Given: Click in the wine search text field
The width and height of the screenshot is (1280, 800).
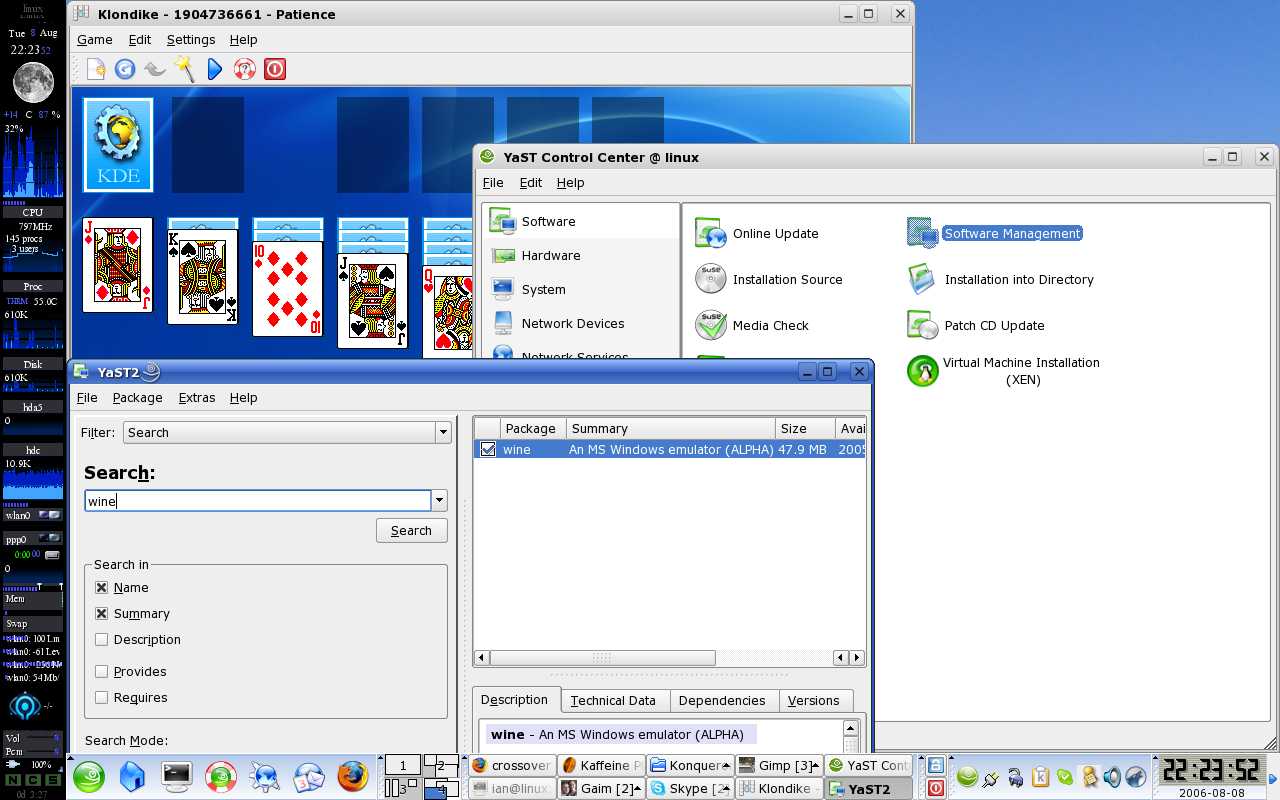Looking at the screenshot, I should (x=258, y=501).
